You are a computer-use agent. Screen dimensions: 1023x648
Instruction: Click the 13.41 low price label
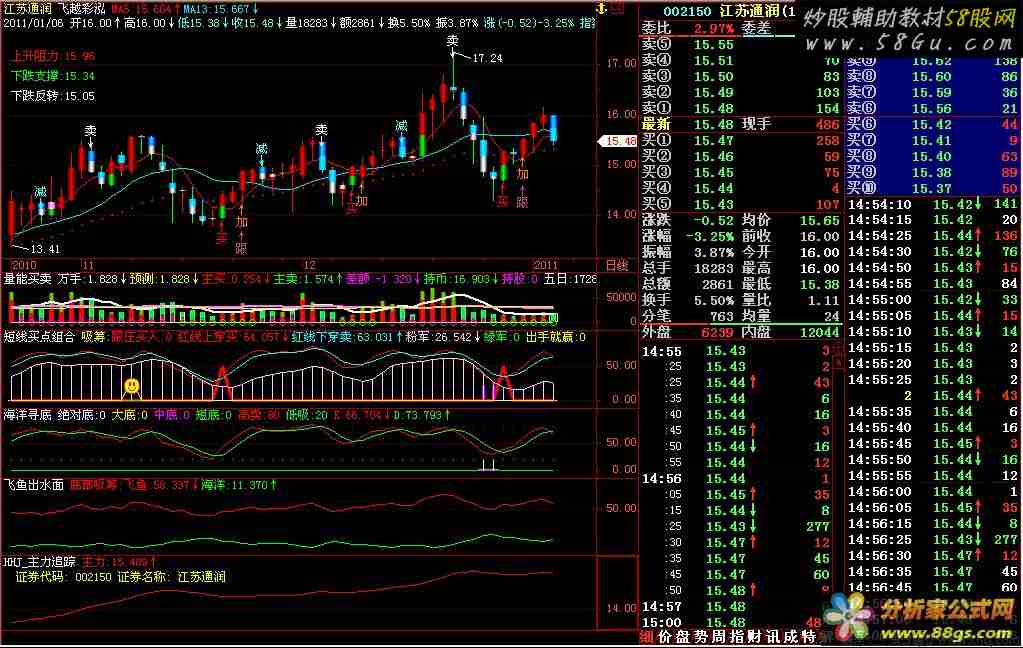click(45, 249)
